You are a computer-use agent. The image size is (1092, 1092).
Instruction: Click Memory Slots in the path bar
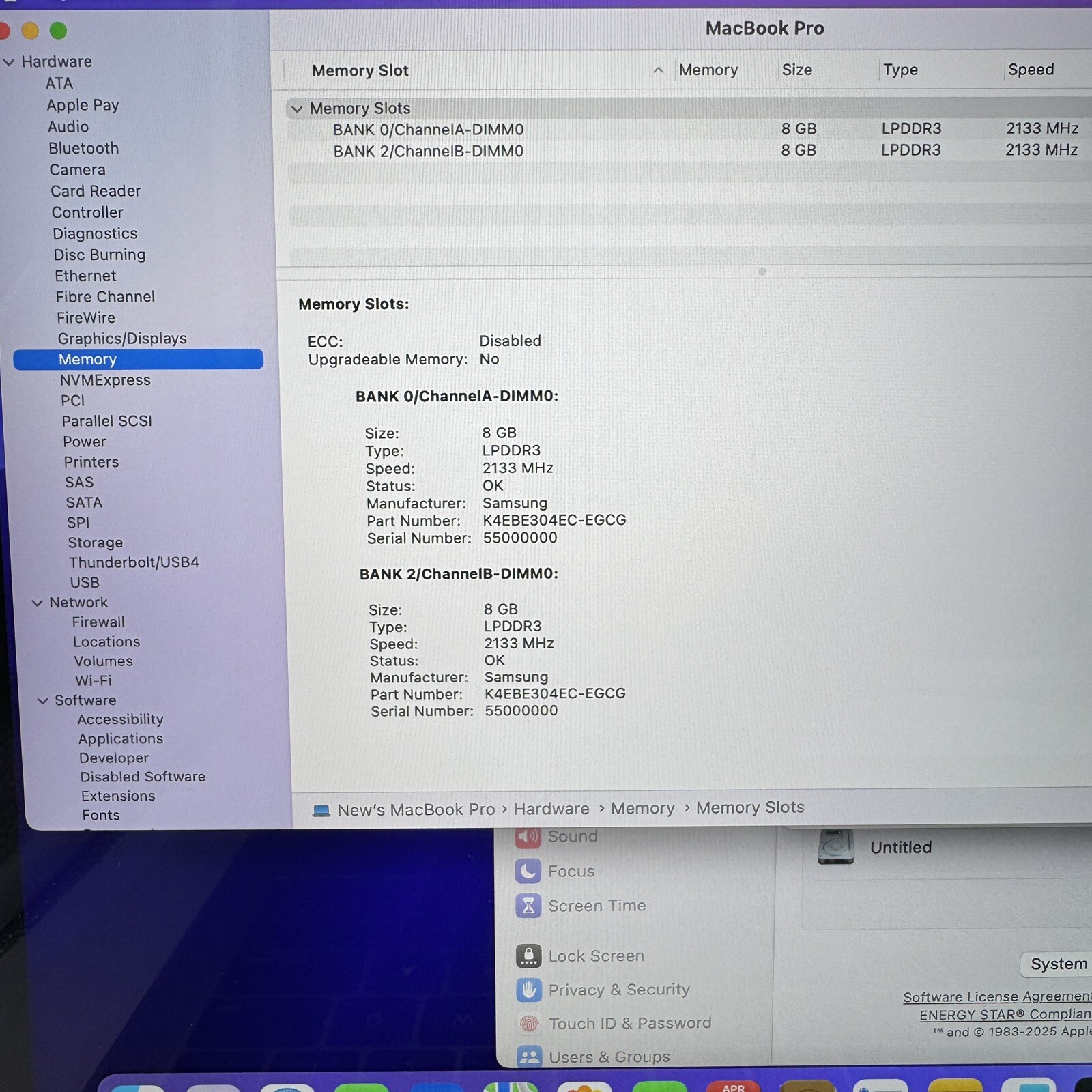pos(750,807)
